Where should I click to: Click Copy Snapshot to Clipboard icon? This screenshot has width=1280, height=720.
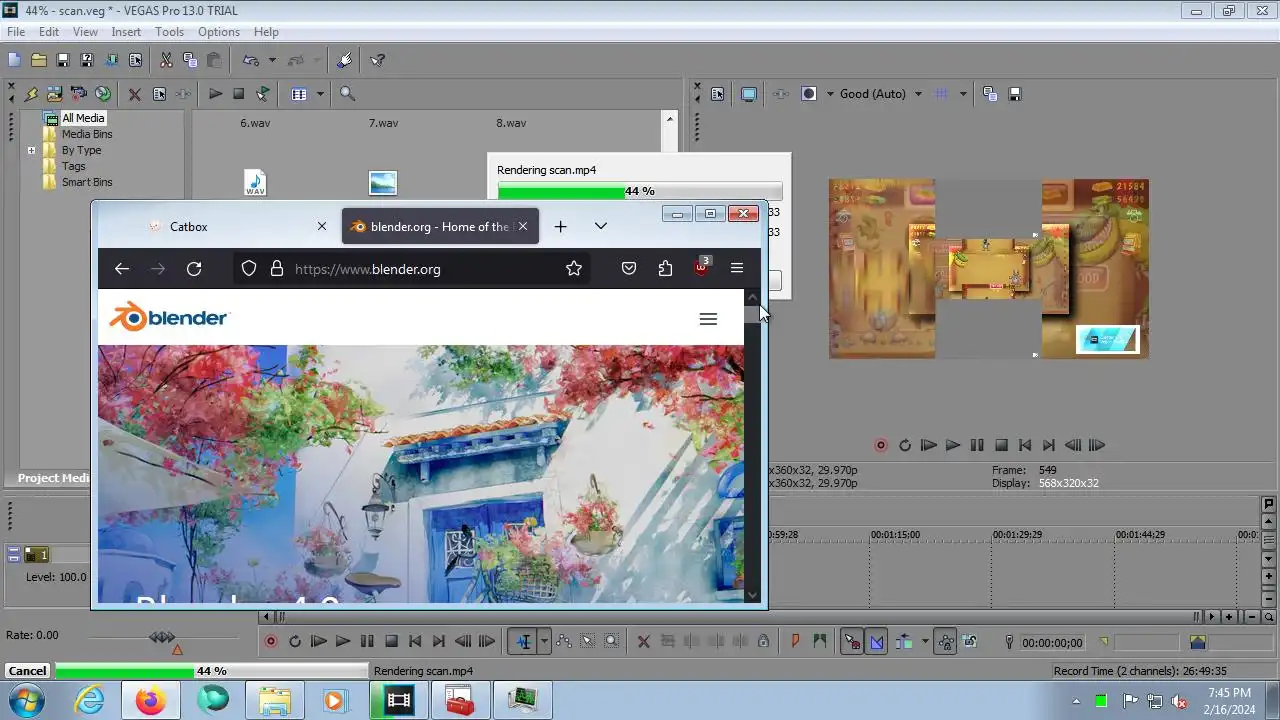[990, 94]
